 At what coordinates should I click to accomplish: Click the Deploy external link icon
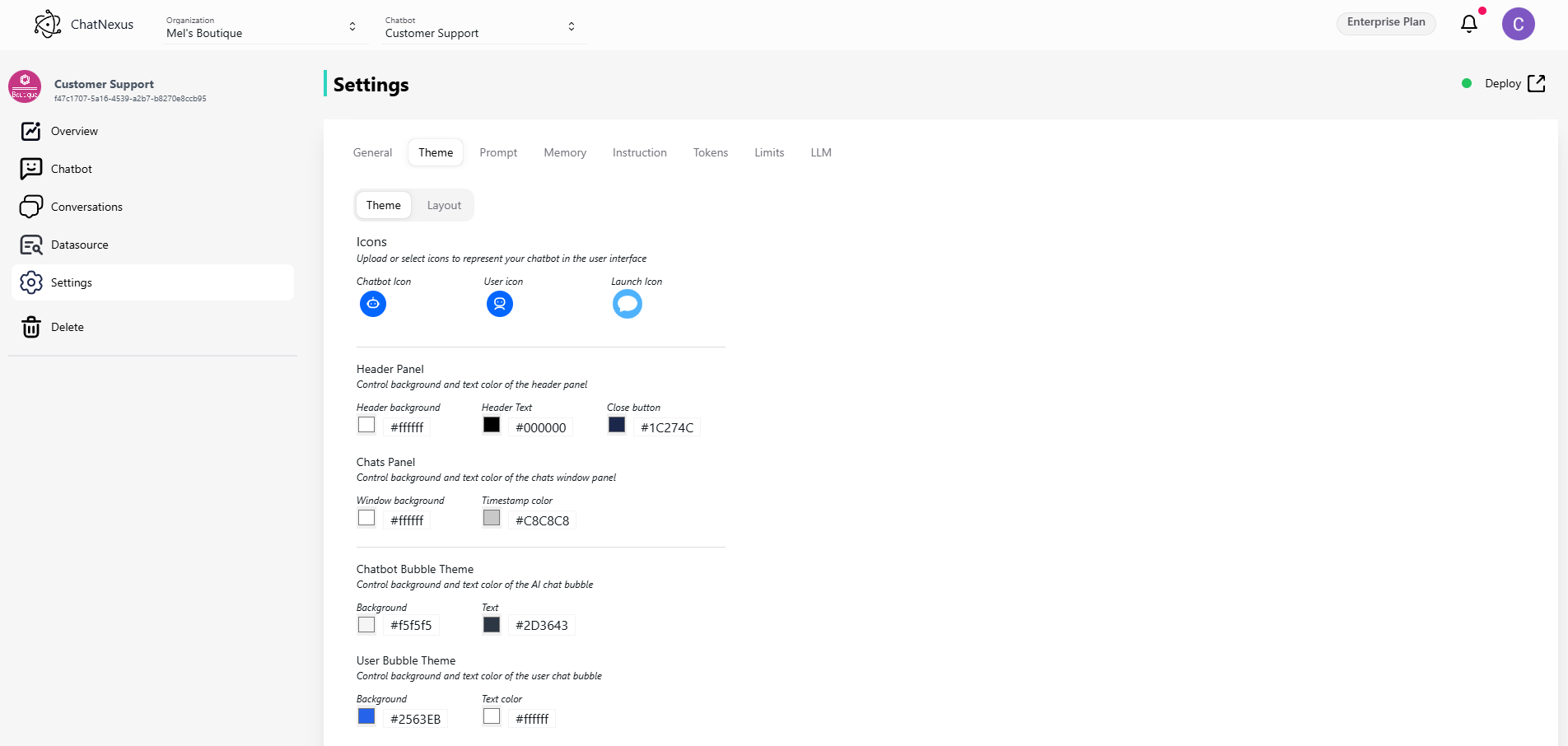pyautogui.click(x=1537, y=83)
